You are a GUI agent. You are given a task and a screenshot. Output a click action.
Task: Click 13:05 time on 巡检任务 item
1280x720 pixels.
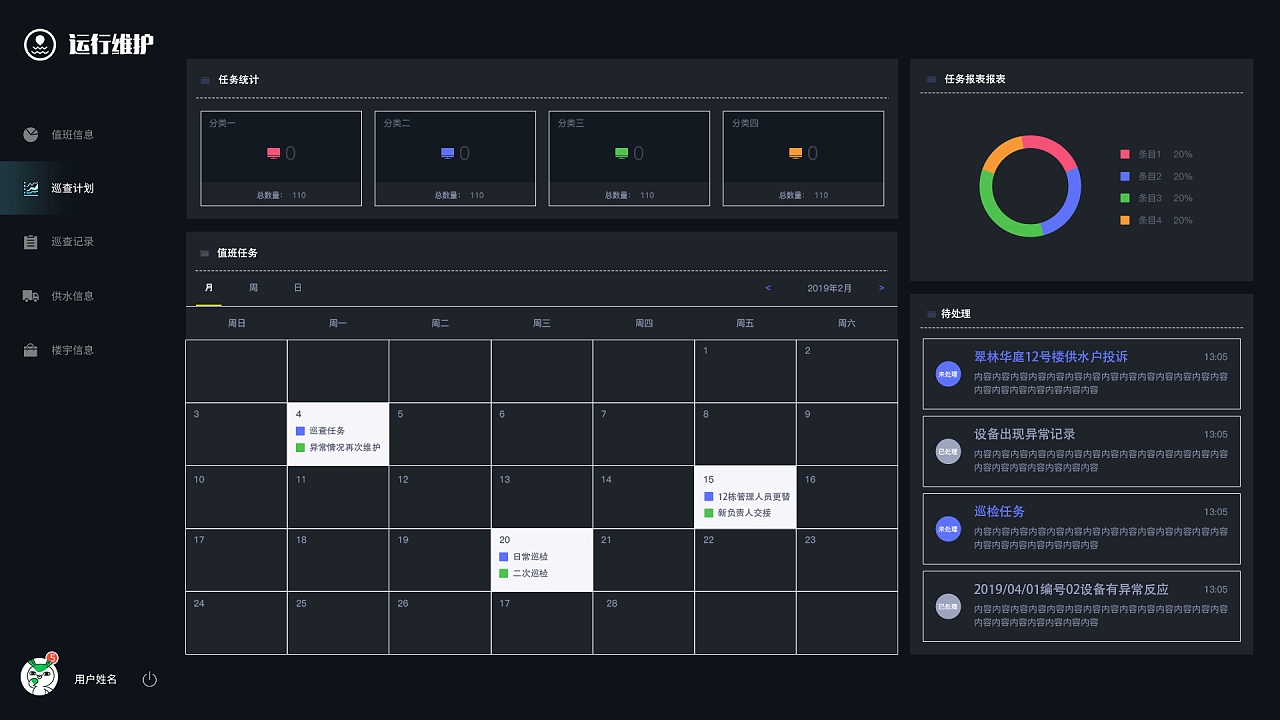click(1215, 512)
